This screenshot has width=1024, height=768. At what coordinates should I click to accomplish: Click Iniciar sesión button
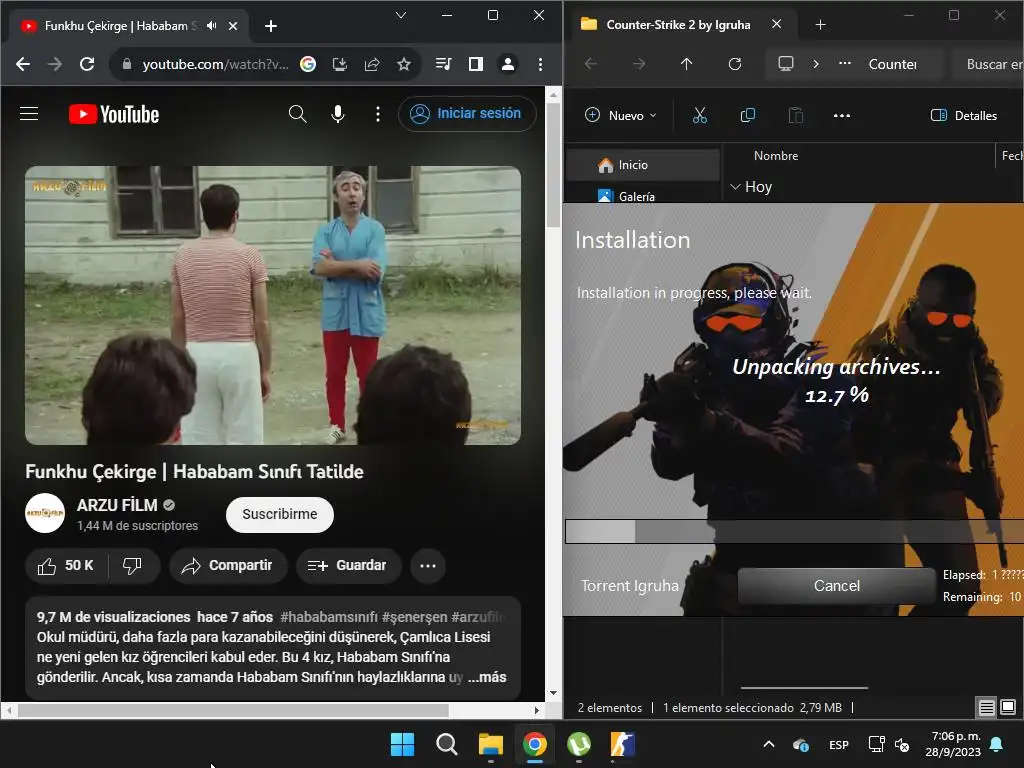point(467,114)
